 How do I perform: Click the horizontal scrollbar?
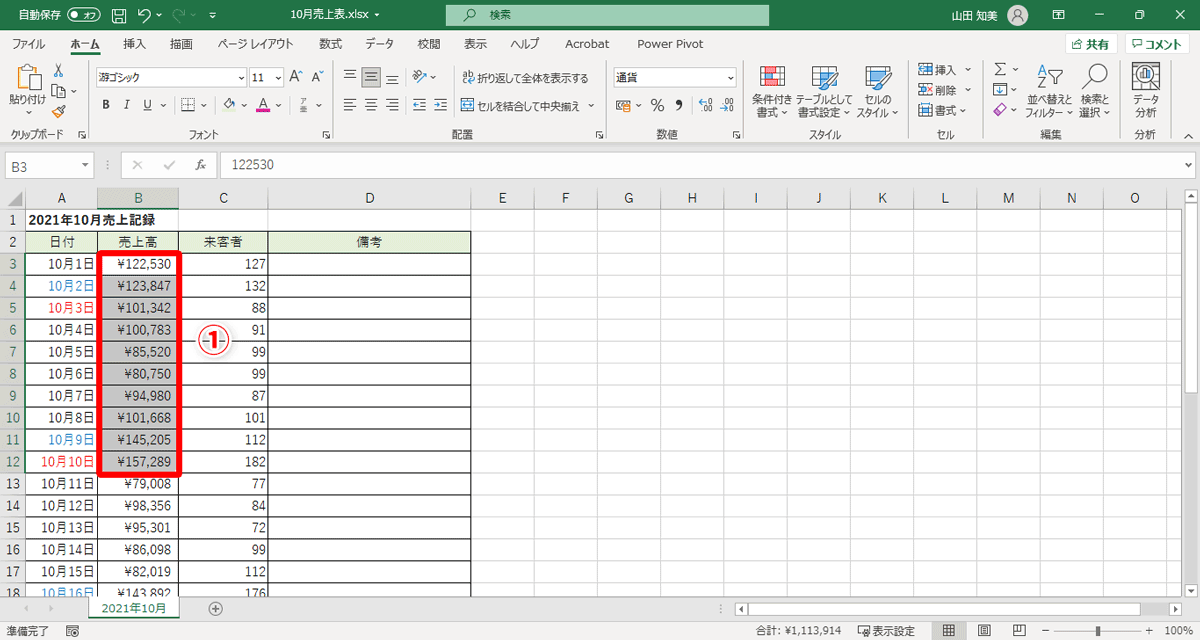(944, 608)
